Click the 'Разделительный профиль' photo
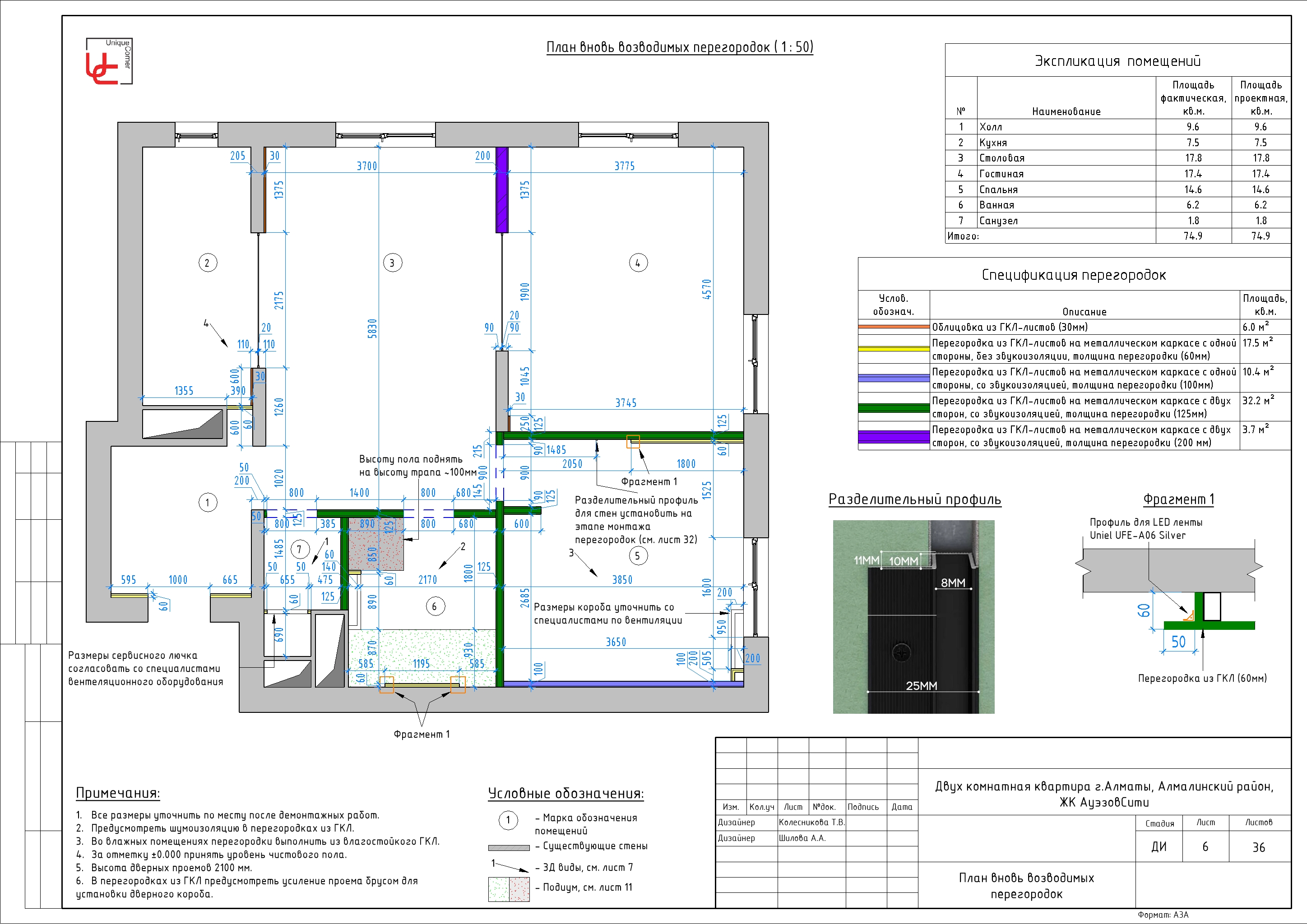This screenshot has width=1307, height=924. point(913,616)
